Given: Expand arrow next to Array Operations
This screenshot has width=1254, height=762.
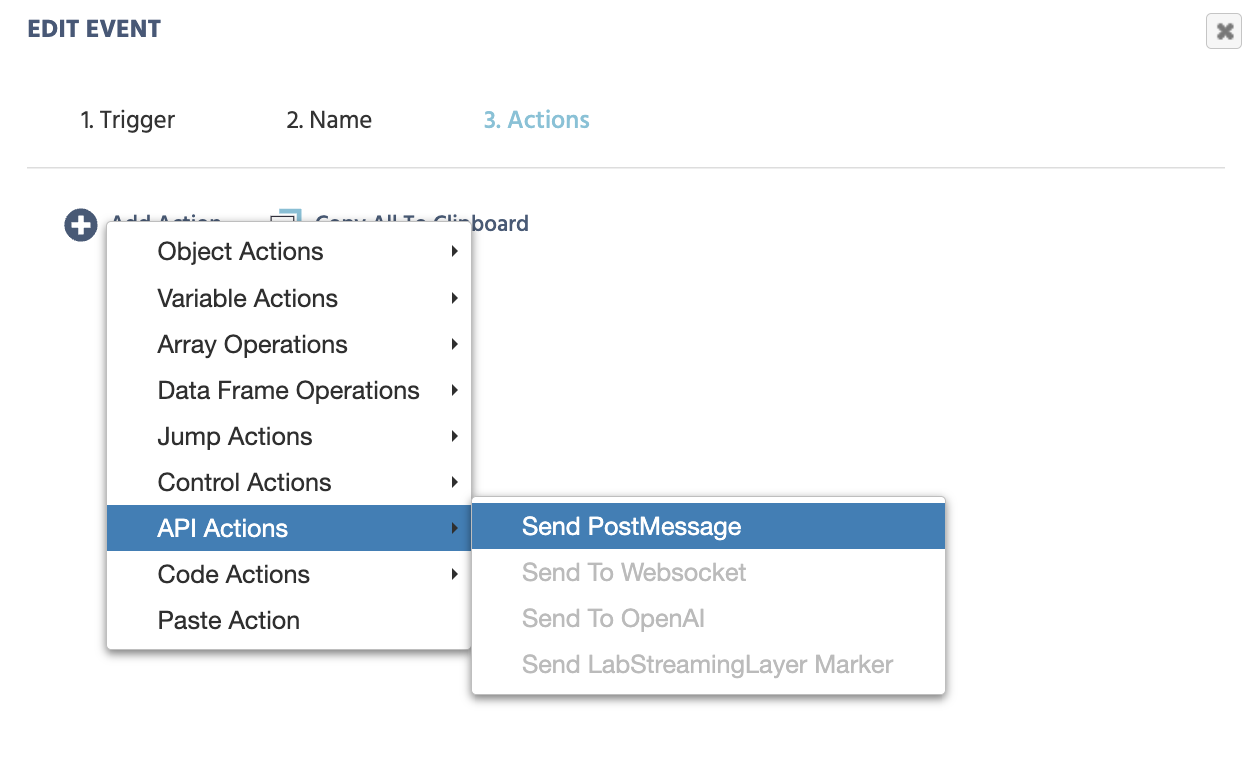Looking at the screenshot, I should pyautogui.click(x=454, y=344).
